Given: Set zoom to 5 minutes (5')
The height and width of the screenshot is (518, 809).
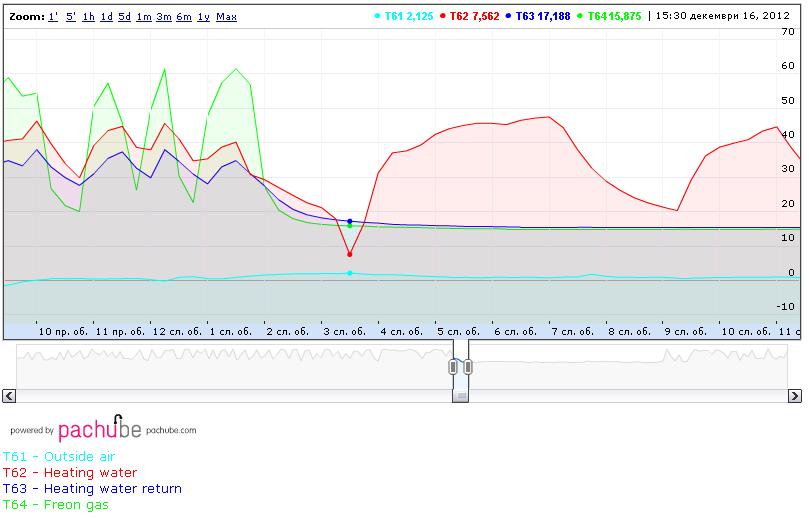Looking at the screenshot, I should point(71,17).
